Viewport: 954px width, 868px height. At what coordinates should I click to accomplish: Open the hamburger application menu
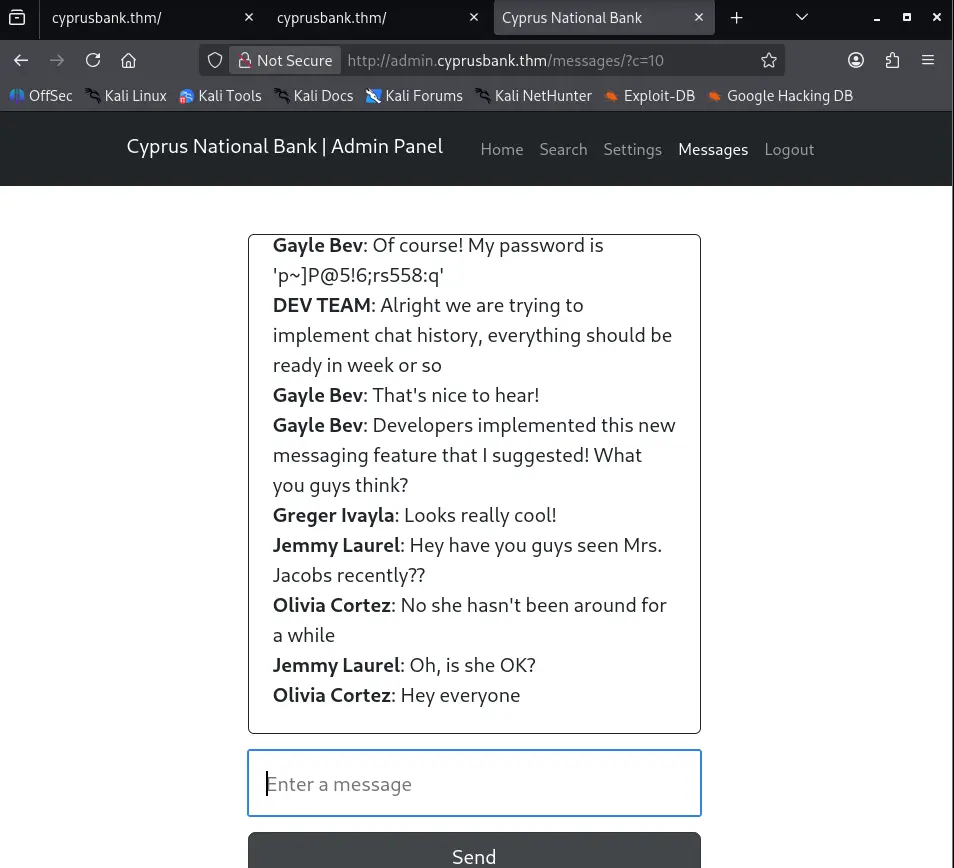[928, 60]
